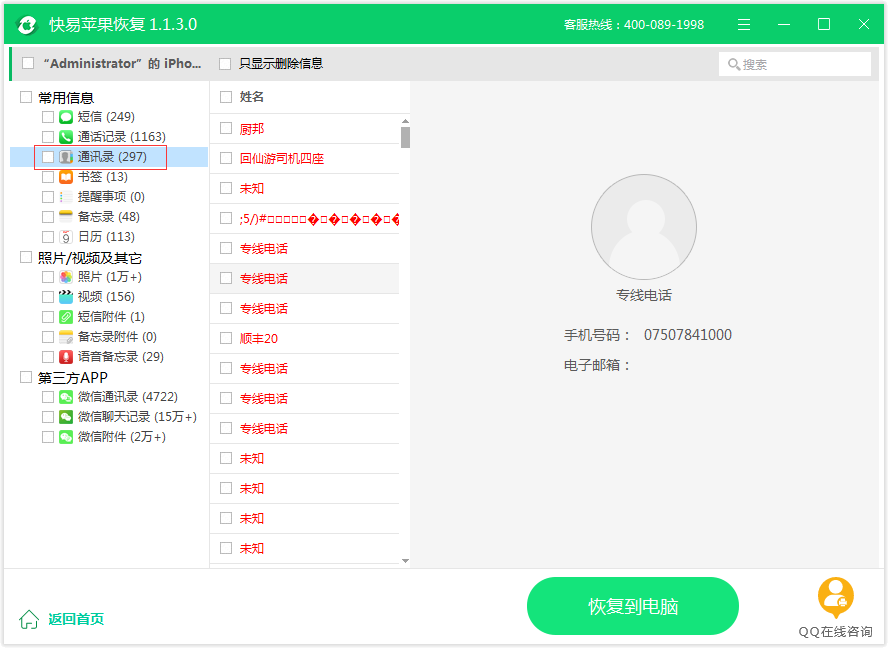Screen dimensions: 888x648
Task: Click the scroll-up arrow of contact list
Action: click(x=405, y=121)
